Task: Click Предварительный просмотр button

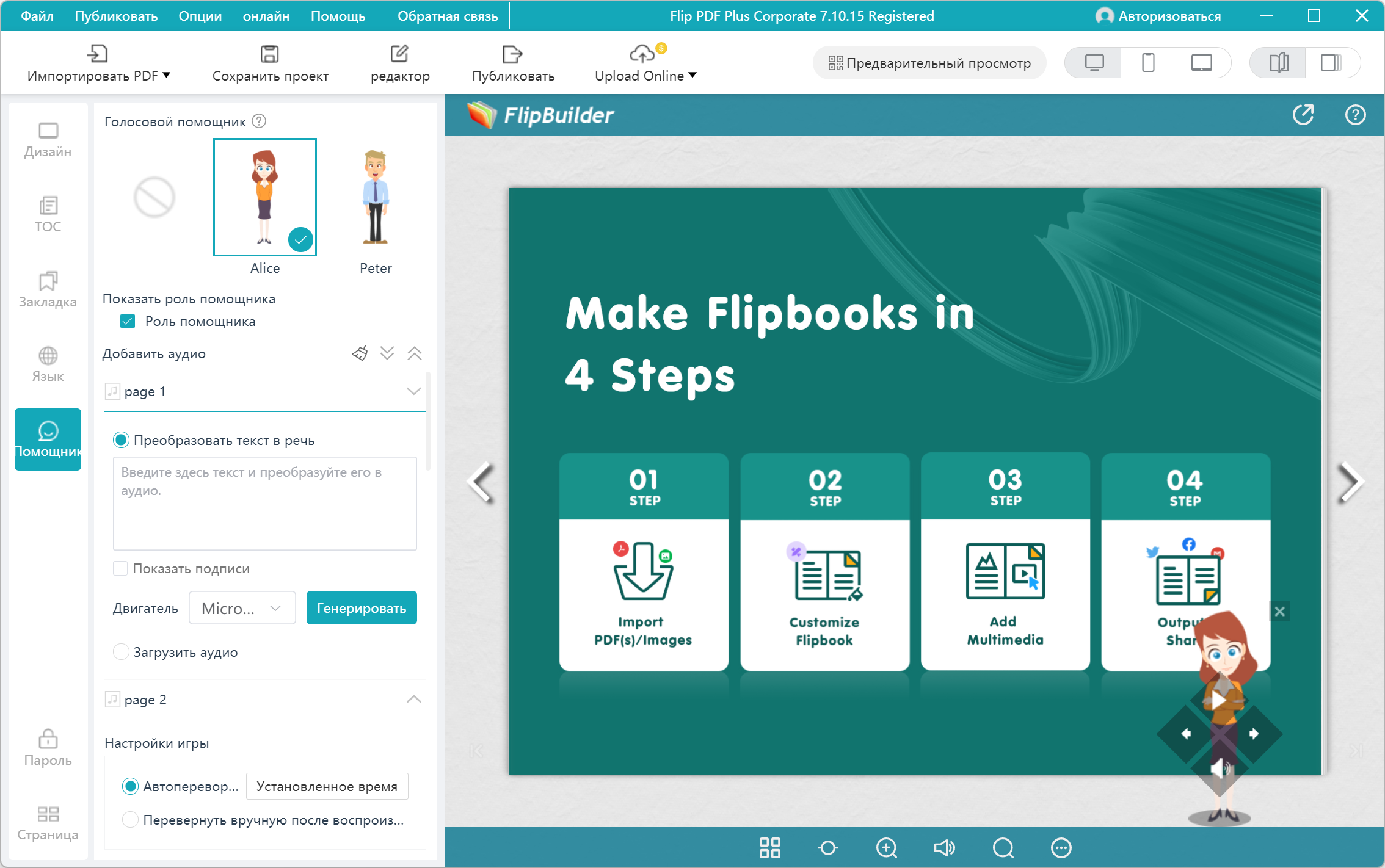Action: coord(929,63)
